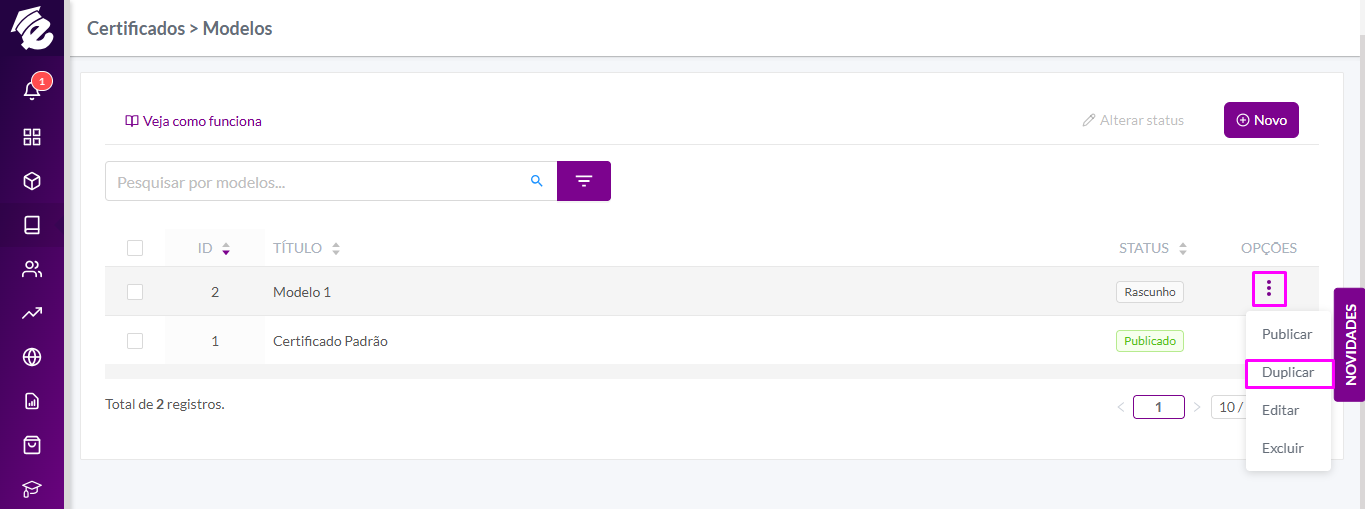This screenshot has height=509, width=1365.
Task: Click the Novo button
Action: [1261, 120]
